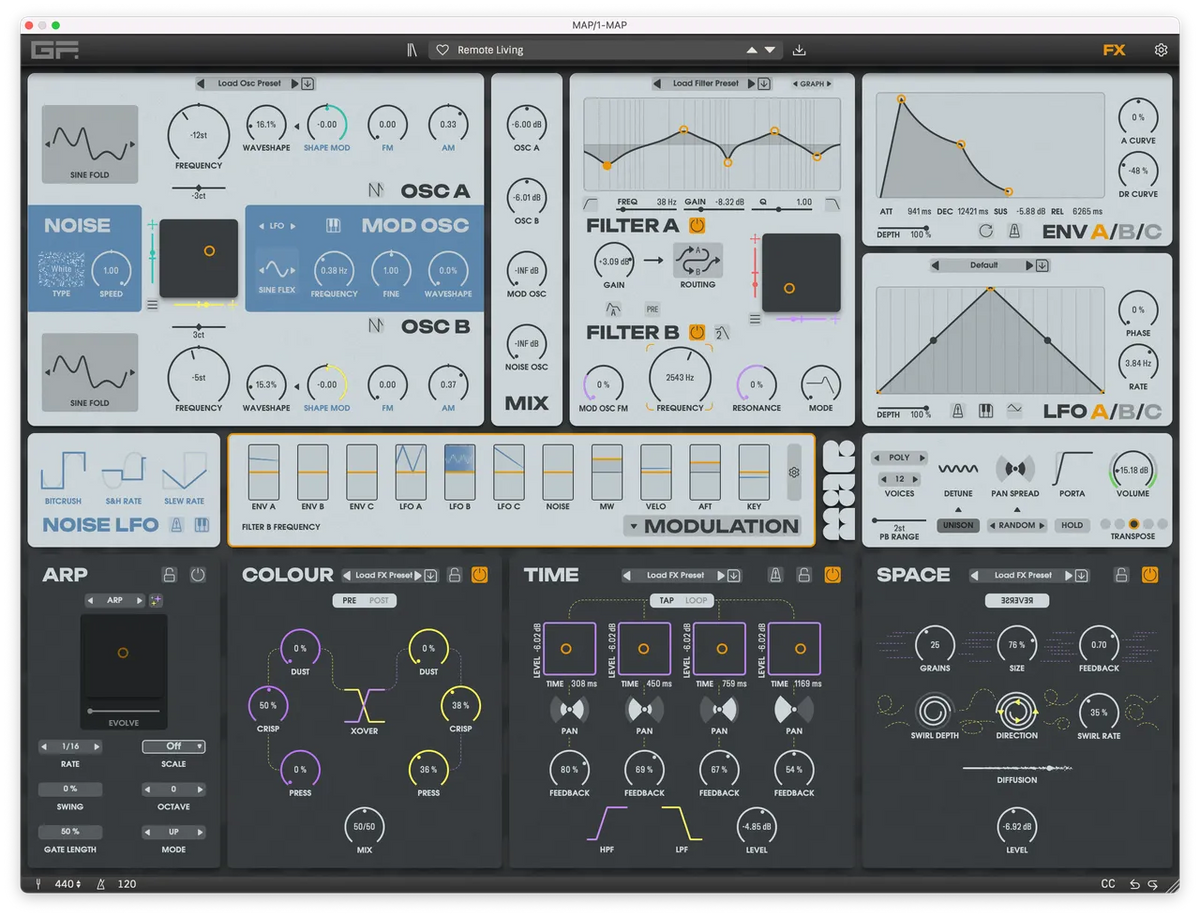
Task: Click the ARP Evolve slider
Action: tap(124, 710)
